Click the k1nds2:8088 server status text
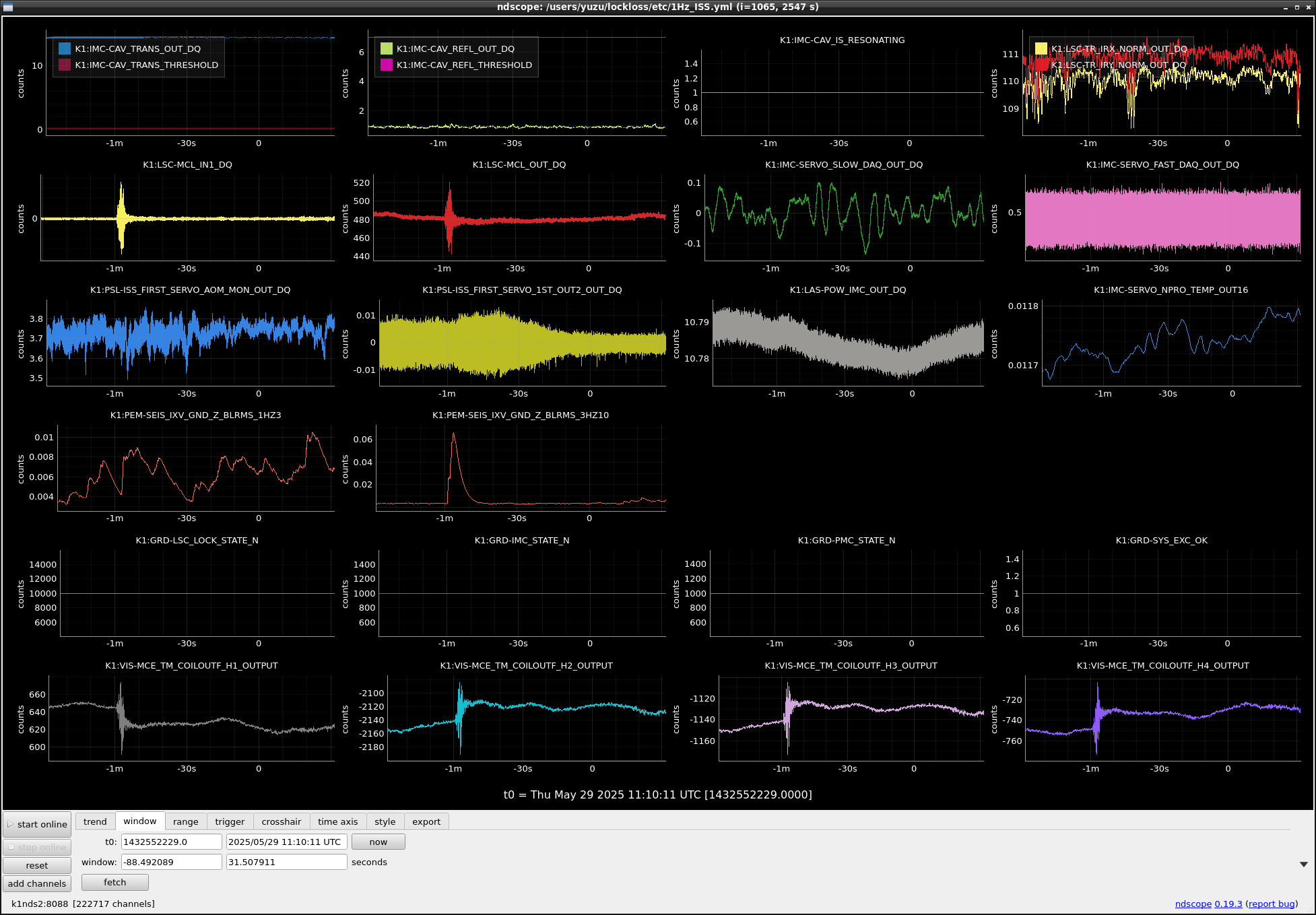1316x915 pixels. [83, 904]
